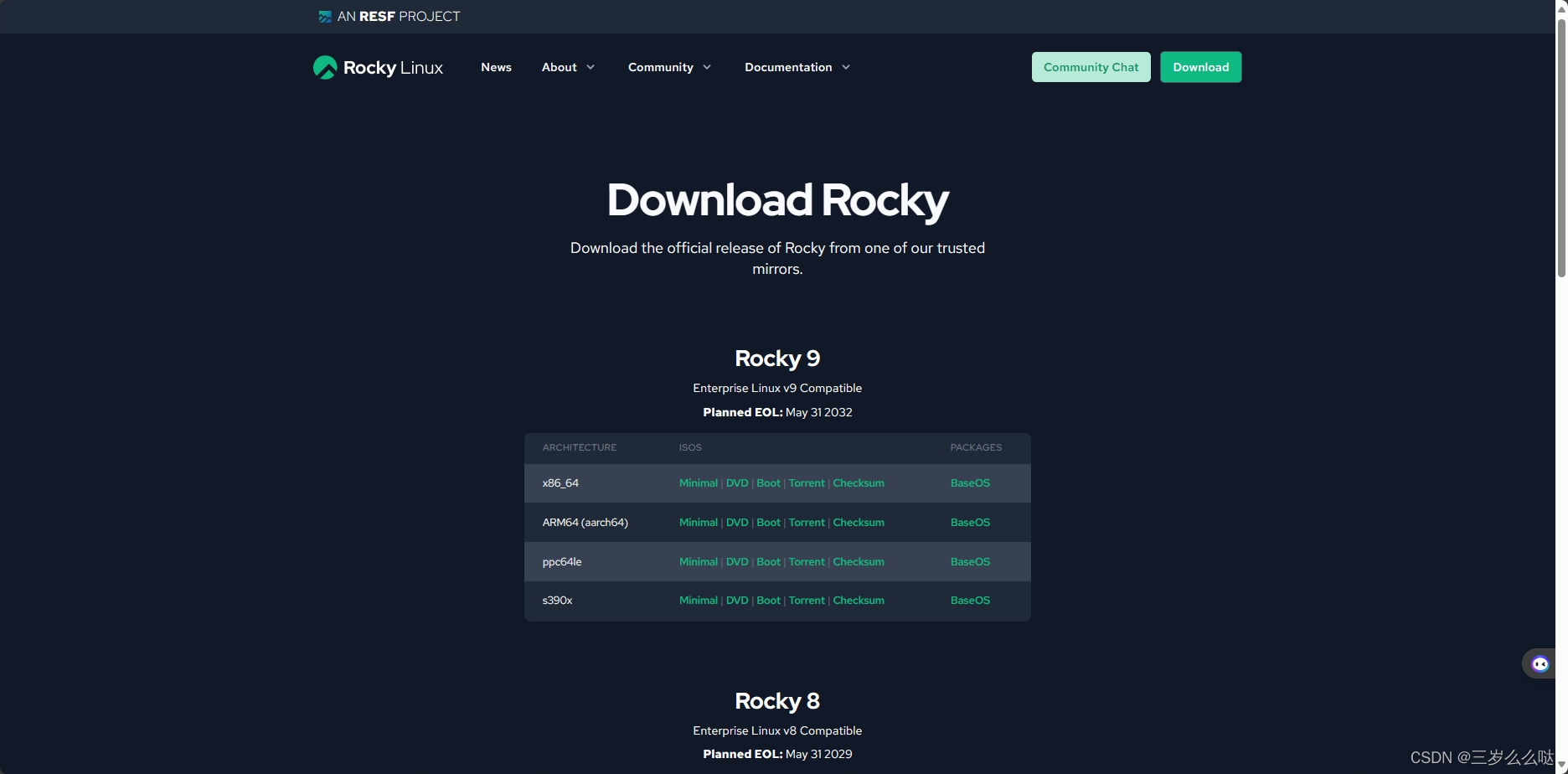The height and width of the screenshot is (774, 1568).
Task: Click the ppc64le architecture cell
Action: (x=561, y=562)
